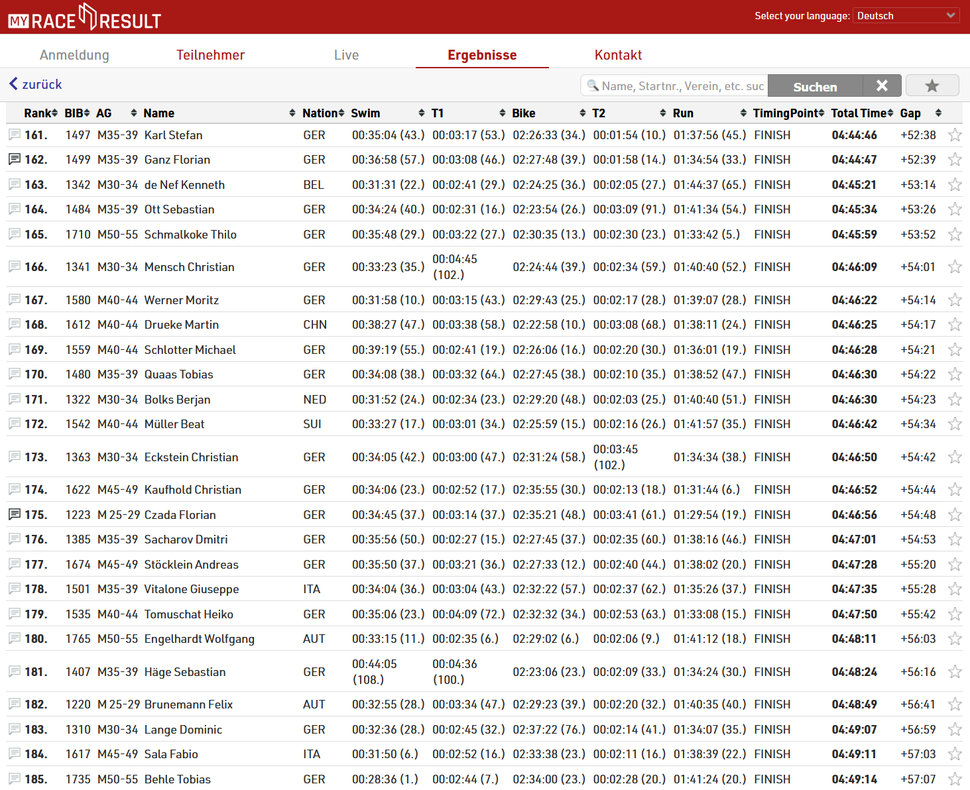Clear the search with the X button
Screen dimensions: 970x790
coord(882,86)
